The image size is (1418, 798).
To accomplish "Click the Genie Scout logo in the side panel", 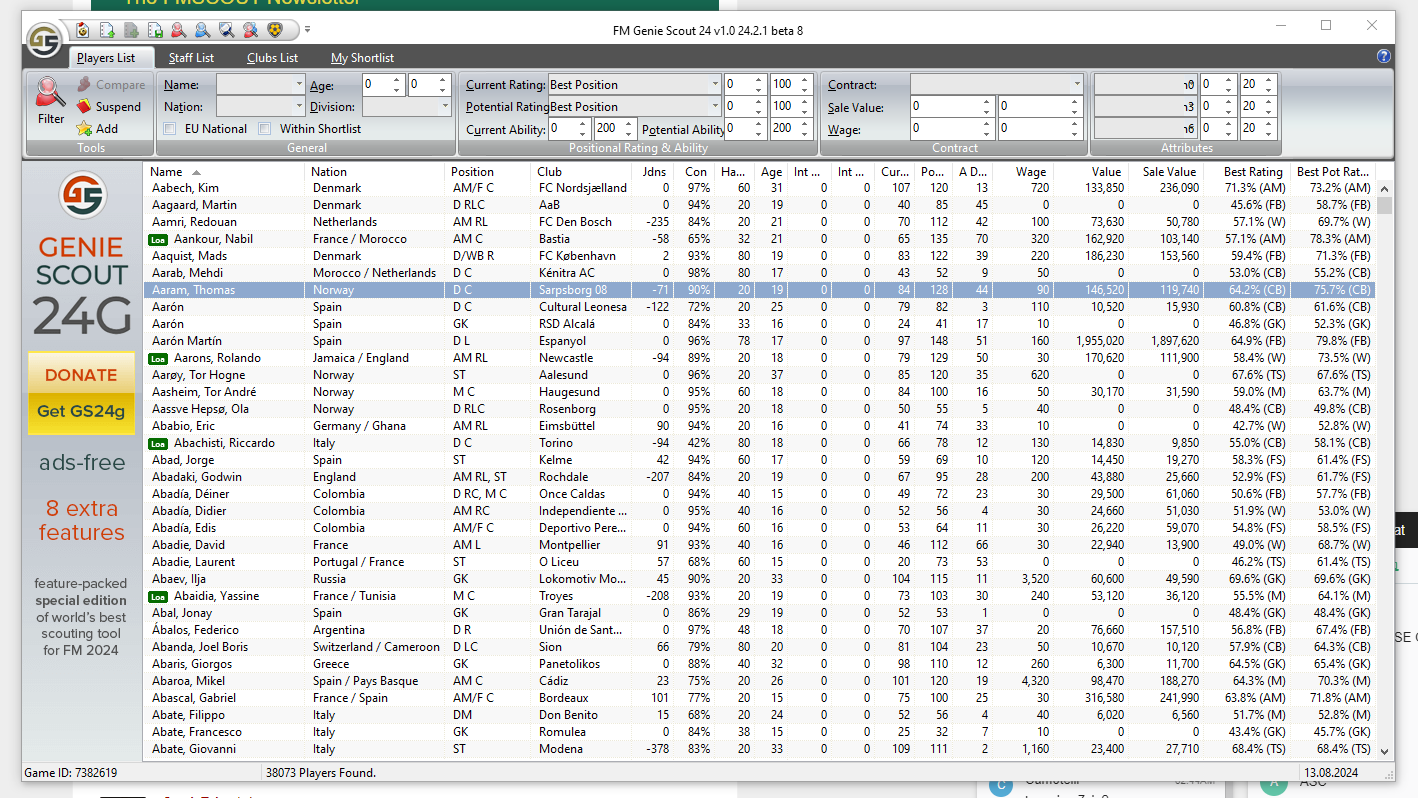I will tap(82, 196).
